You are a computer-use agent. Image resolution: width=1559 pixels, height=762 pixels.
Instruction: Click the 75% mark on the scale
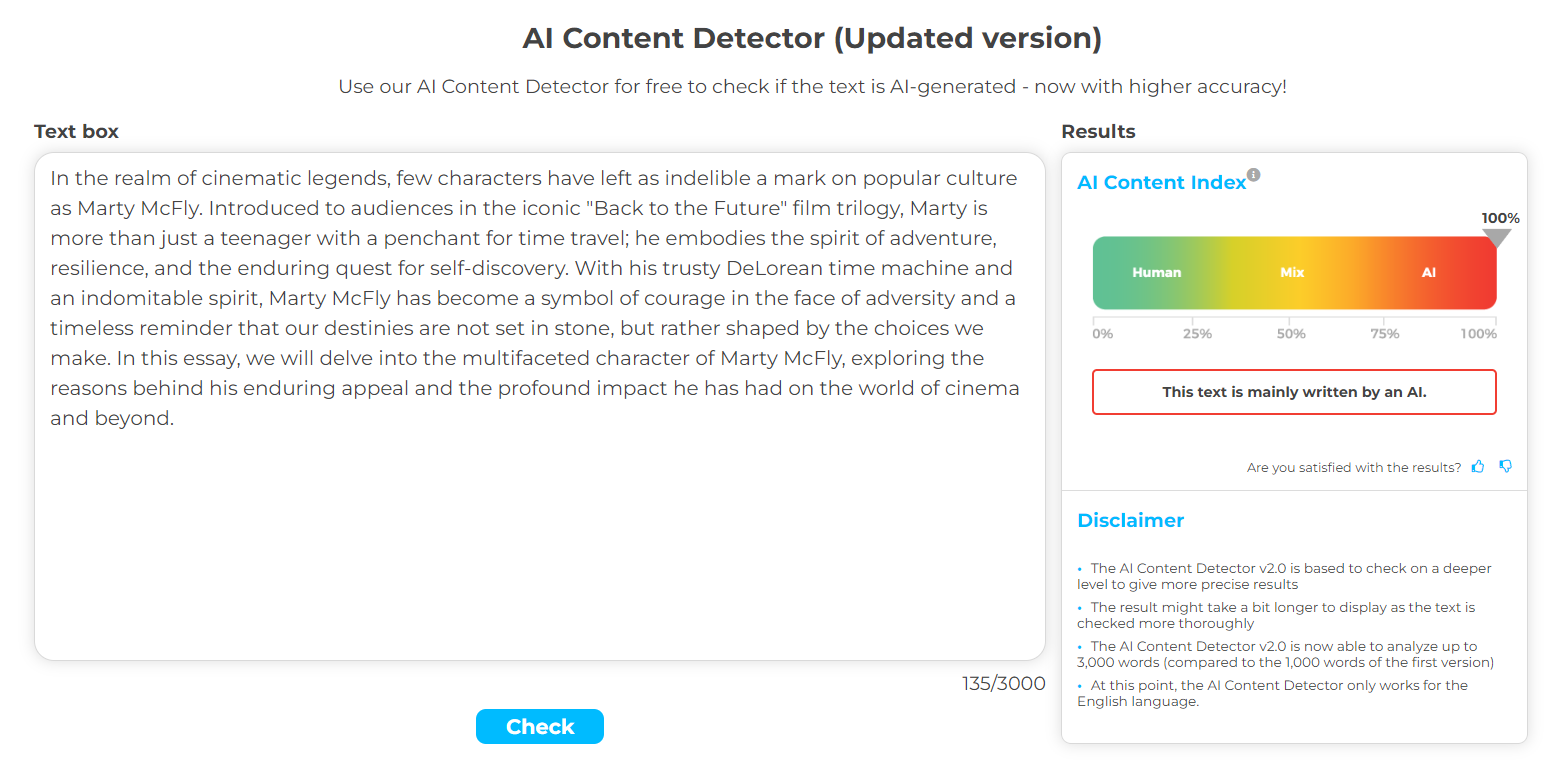click(1385, 334)
